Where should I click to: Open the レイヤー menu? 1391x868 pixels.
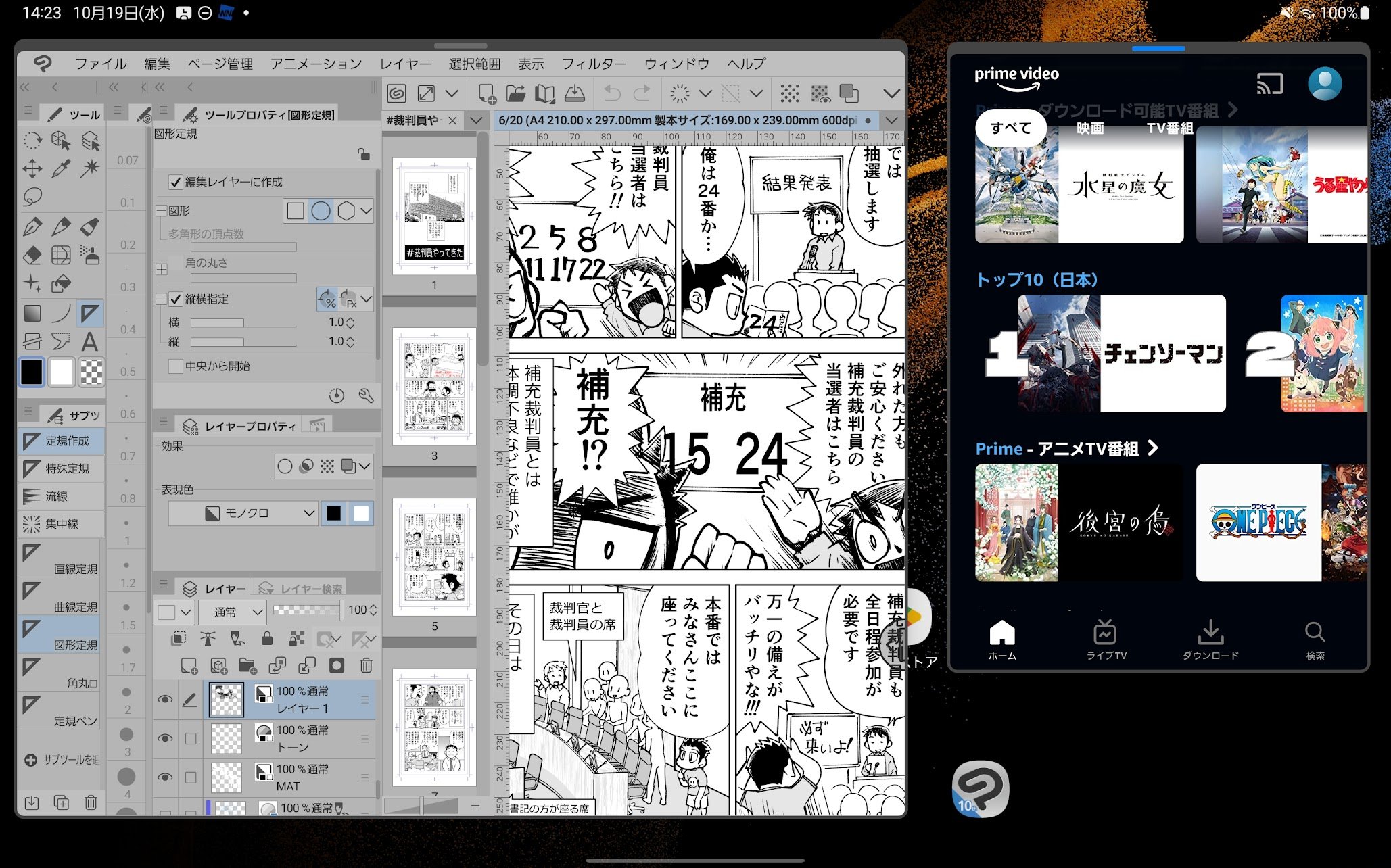(405, 64)
